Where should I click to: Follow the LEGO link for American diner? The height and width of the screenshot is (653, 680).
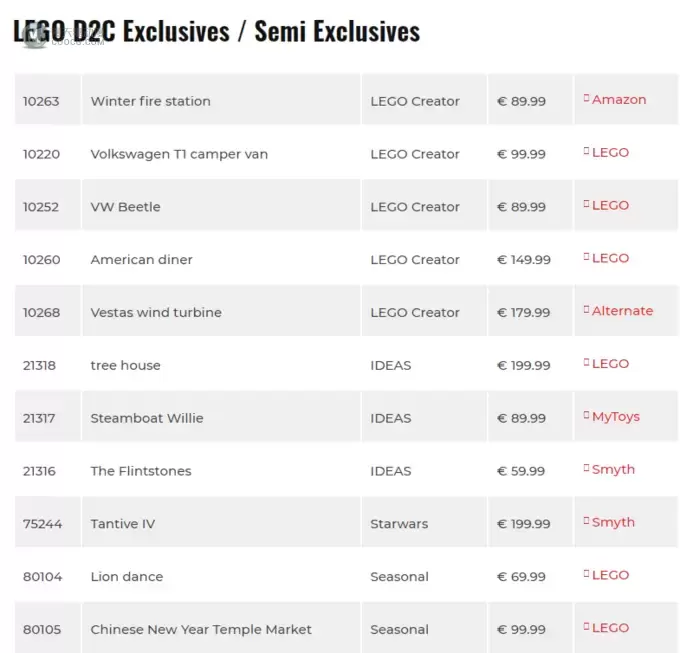pyautogui.click(x=610, y=258)
